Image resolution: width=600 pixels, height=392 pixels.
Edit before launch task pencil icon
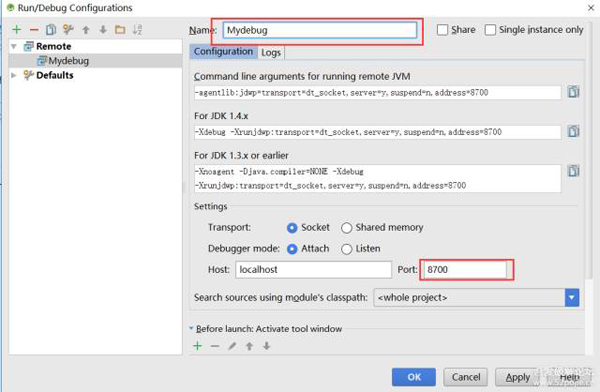click(x=232, y=346)
